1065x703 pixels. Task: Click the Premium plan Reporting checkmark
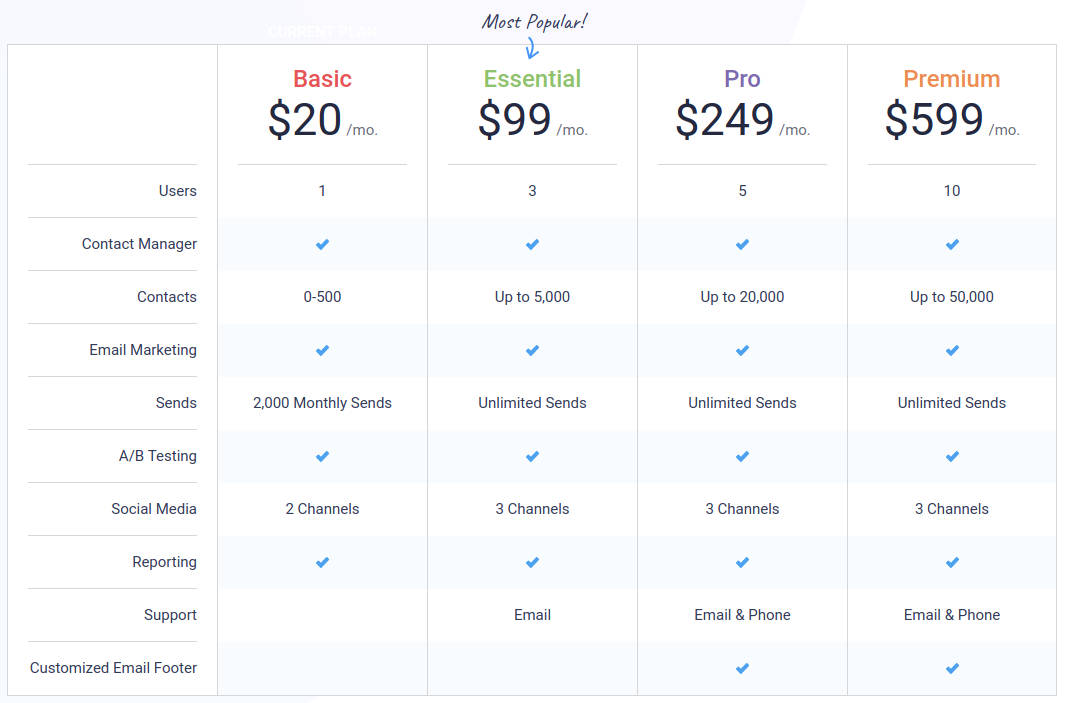coord(952,562)
